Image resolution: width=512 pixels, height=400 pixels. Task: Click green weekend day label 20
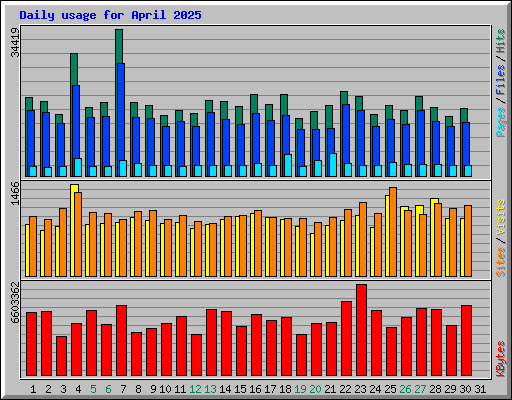click(x=315, y=389)
